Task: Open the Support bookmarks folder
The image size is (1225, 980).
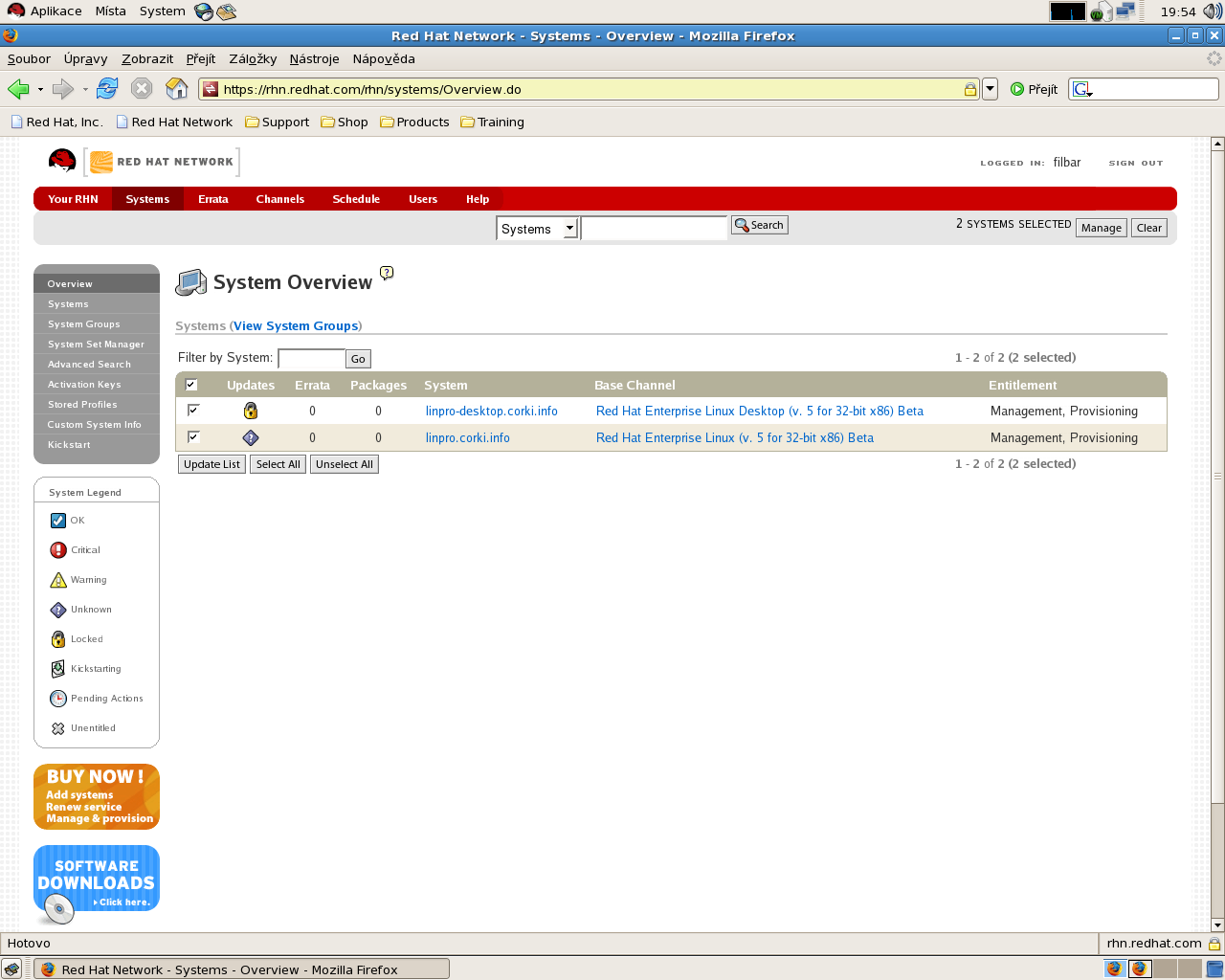Action: (x=278, y=122)
